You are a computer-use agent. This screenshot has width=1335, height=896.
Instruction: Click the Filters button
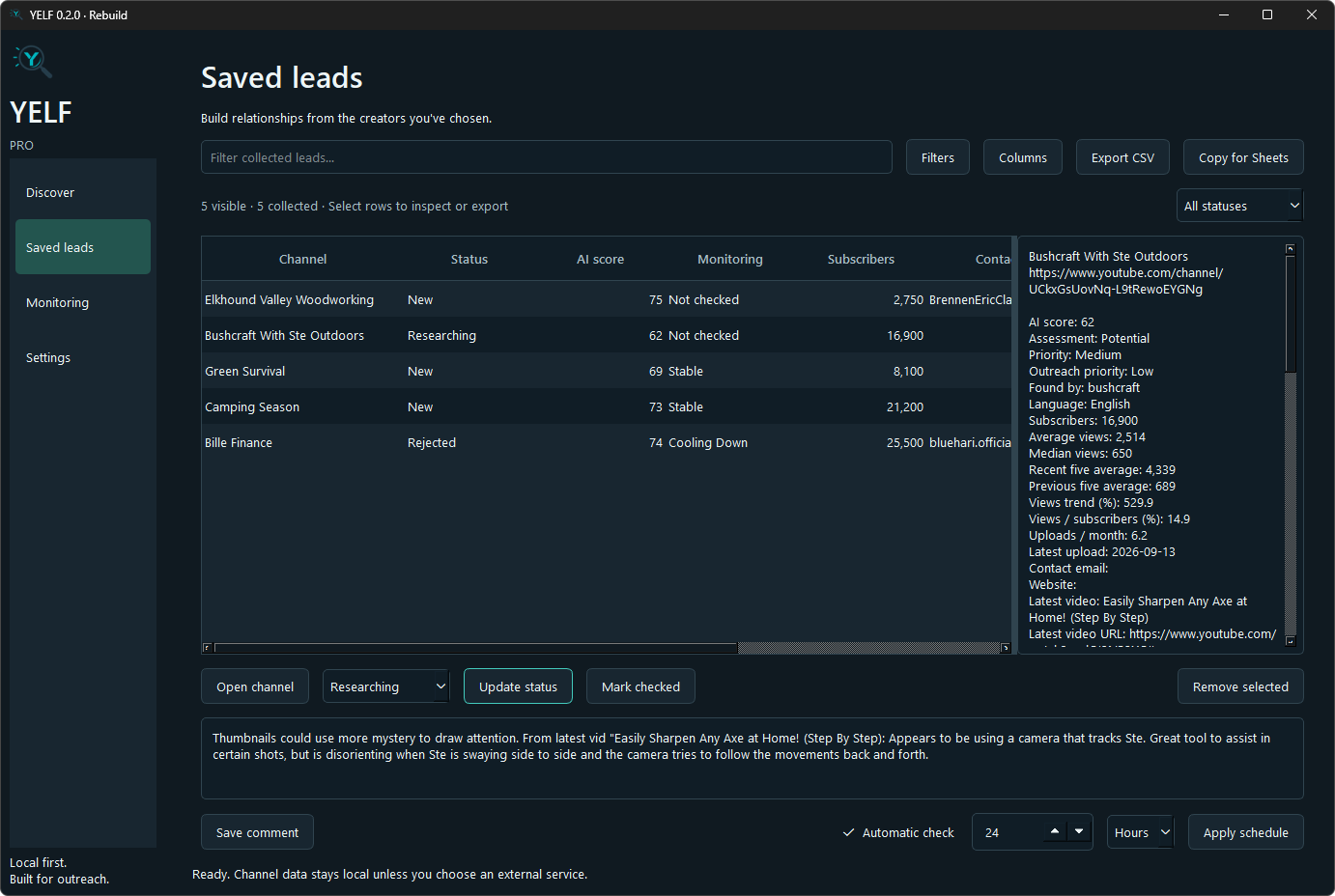[x=937, y=157]
